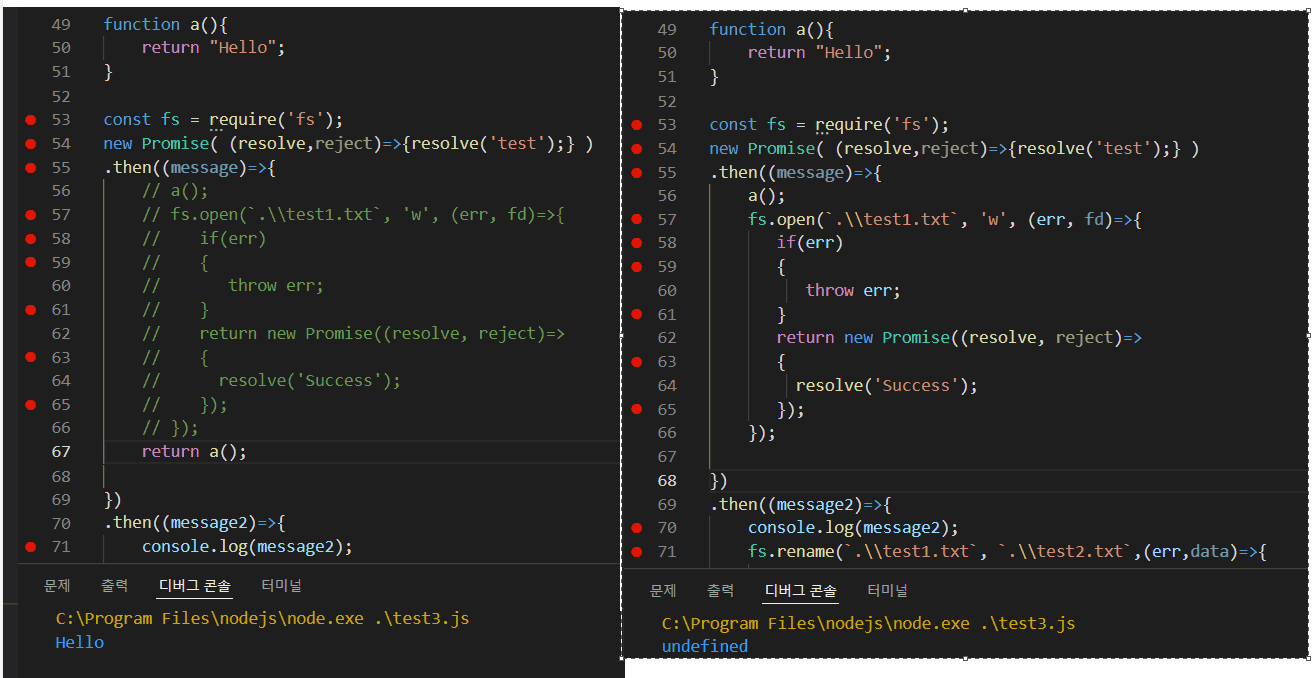
Task: Open the 출력 tab in left panel
Action: [x=114, y=586]
